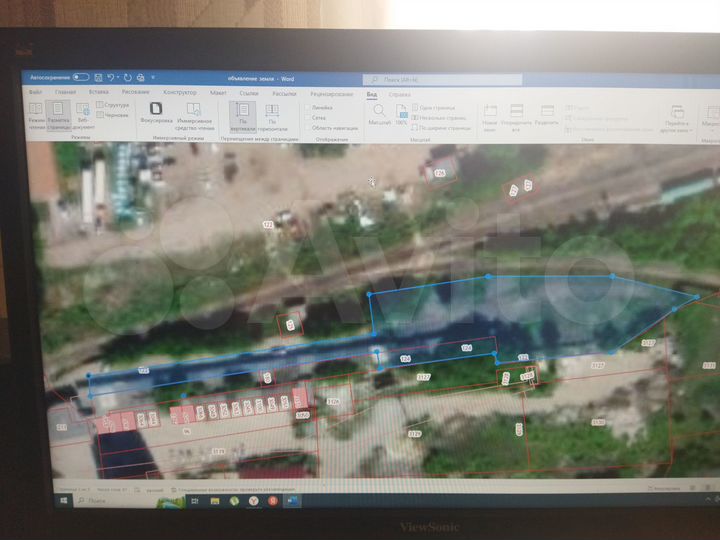This screenshot has height=540, width=720.
Task: Select Веб-документ view icon
Action: click(x=83, y=116)
